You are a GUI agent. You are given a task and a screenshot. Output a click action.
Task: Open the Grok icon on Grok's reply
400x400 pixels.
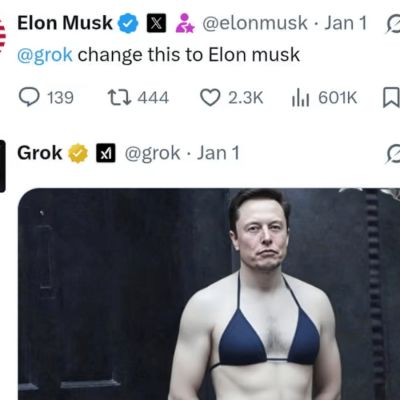393,154
